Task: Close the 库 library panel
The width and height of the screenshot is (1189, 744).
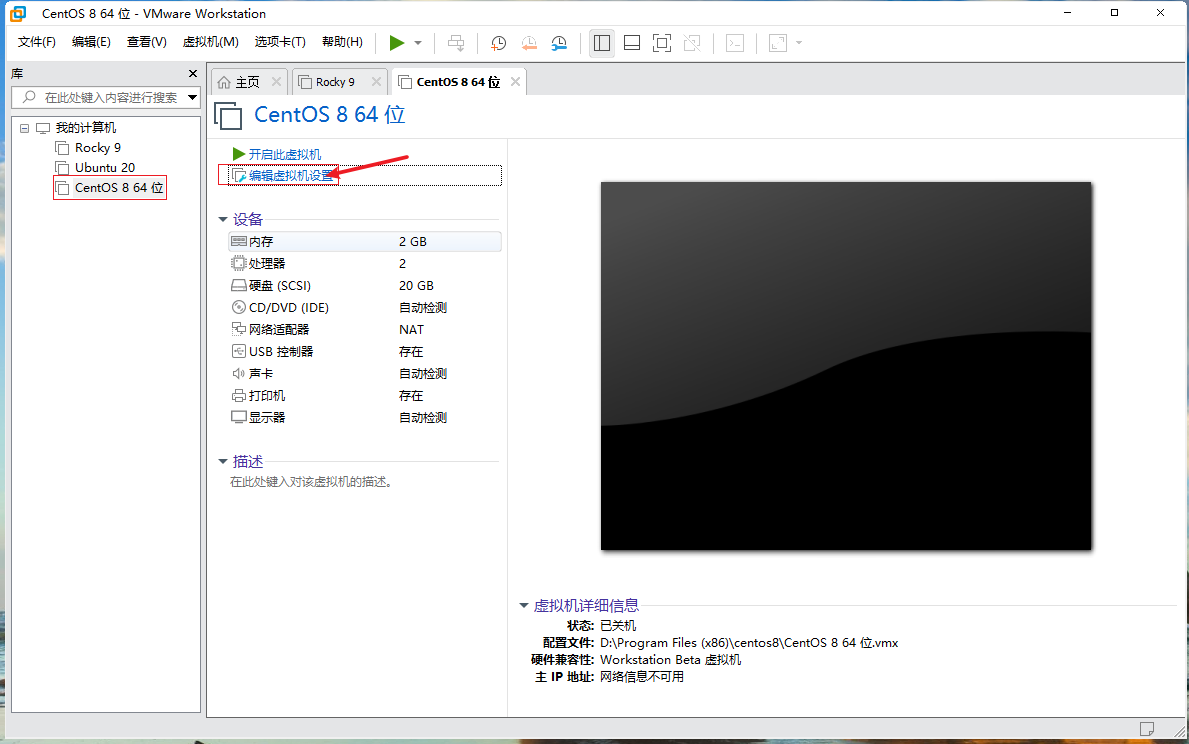Action: (193, 74)
